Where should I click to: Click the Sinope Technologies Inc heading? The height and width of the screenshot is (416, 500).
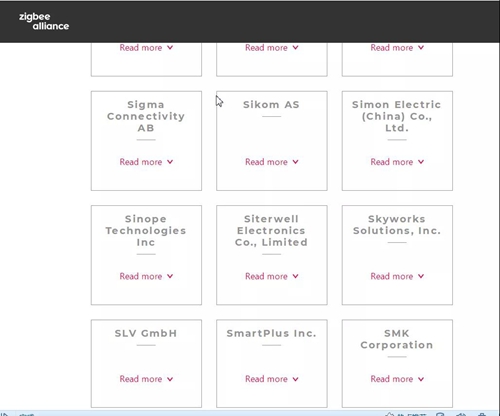pos(146,231)
